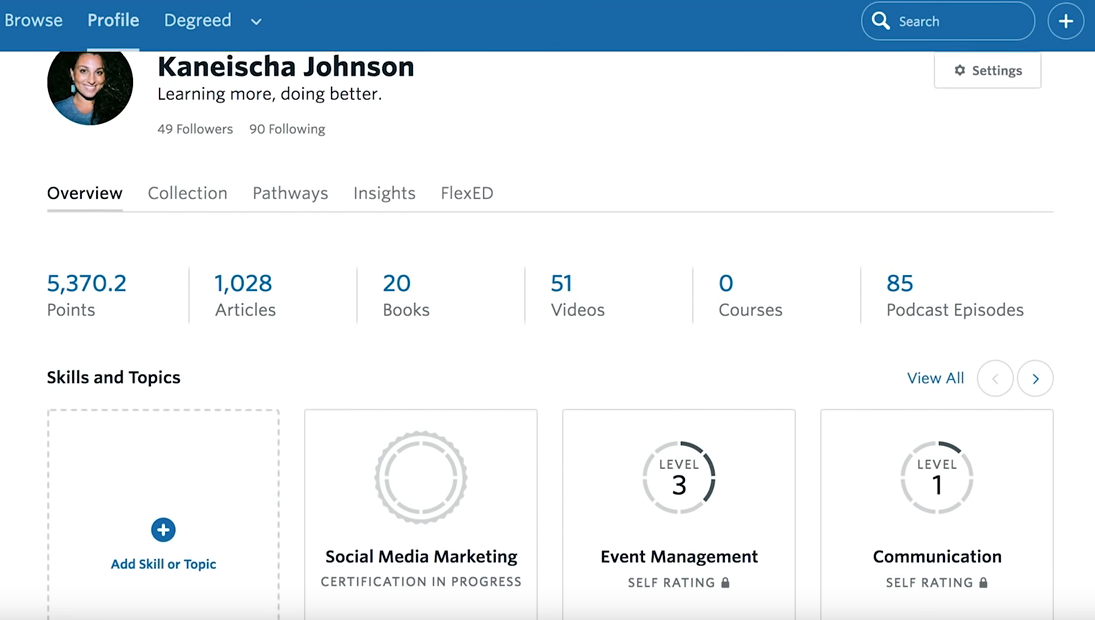Open the Pathways tab
Viewport: 1095px width, 620px height.
click(x=290, y=193)
